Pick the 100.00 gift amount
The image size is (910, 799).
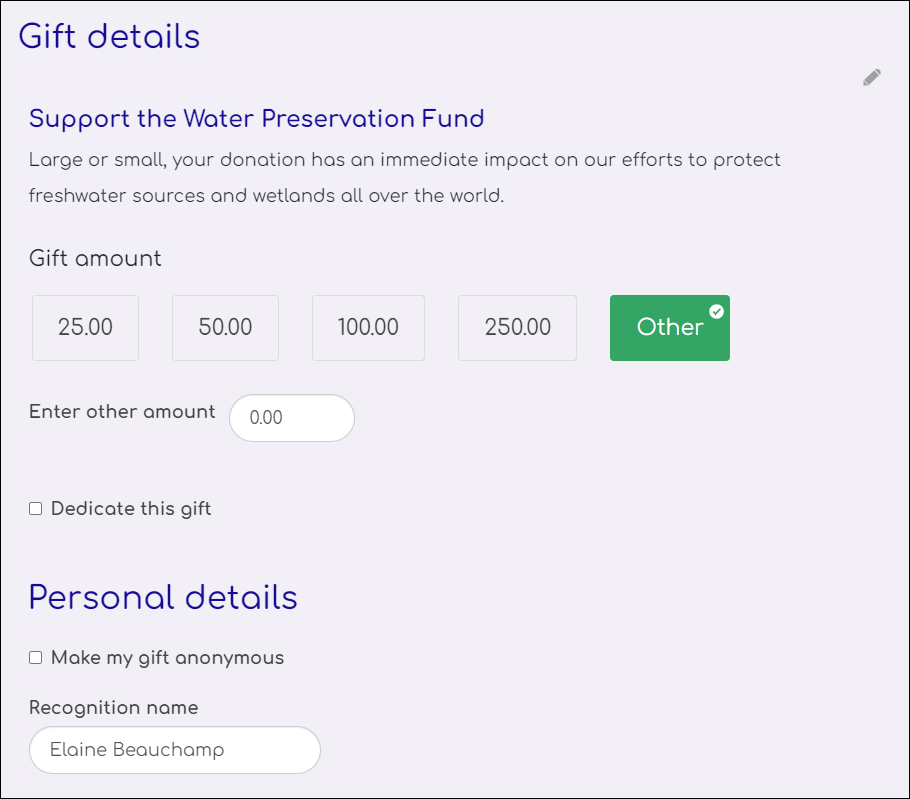[x=369, y=328]
